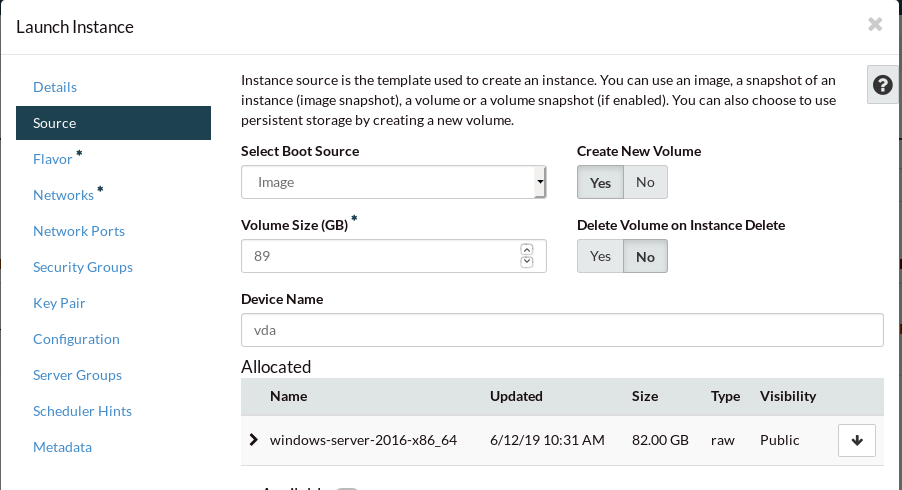Expand the windows-server-2016-x86_64 row details

tap(253, 440)
